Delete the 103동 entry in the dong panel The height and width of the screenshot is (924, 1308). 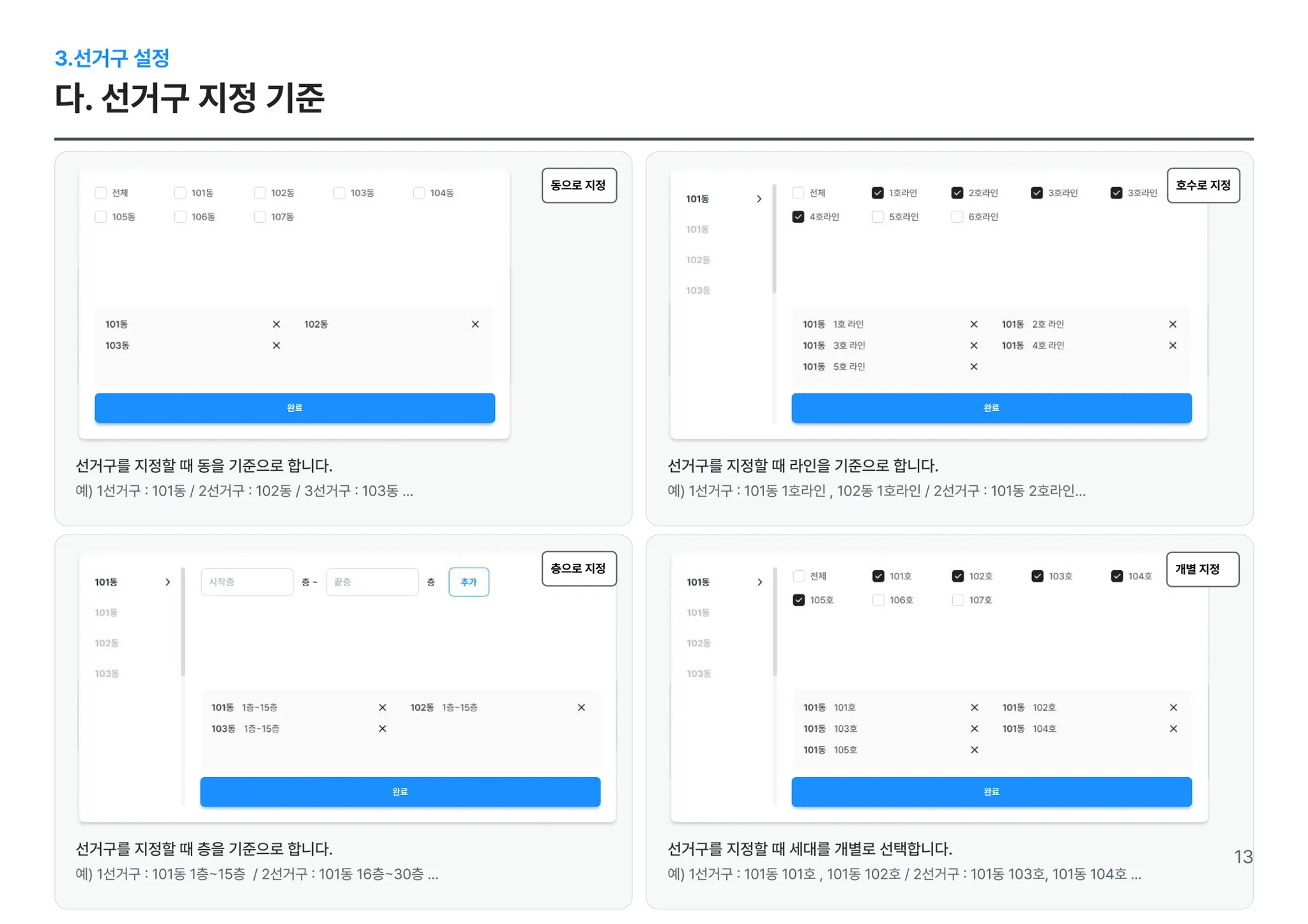277,345
